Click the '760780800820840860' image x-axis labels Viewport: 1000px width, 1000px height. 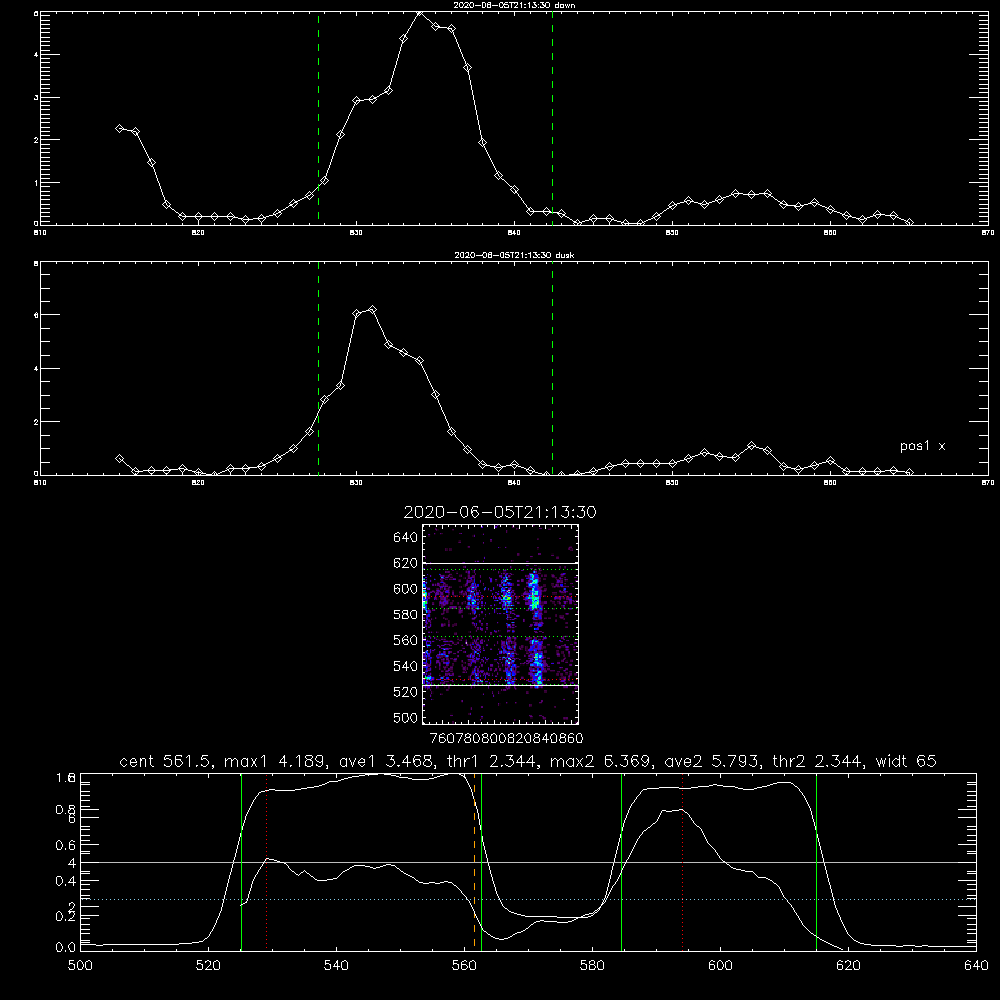pyautogui.click(x=506, y=738)
